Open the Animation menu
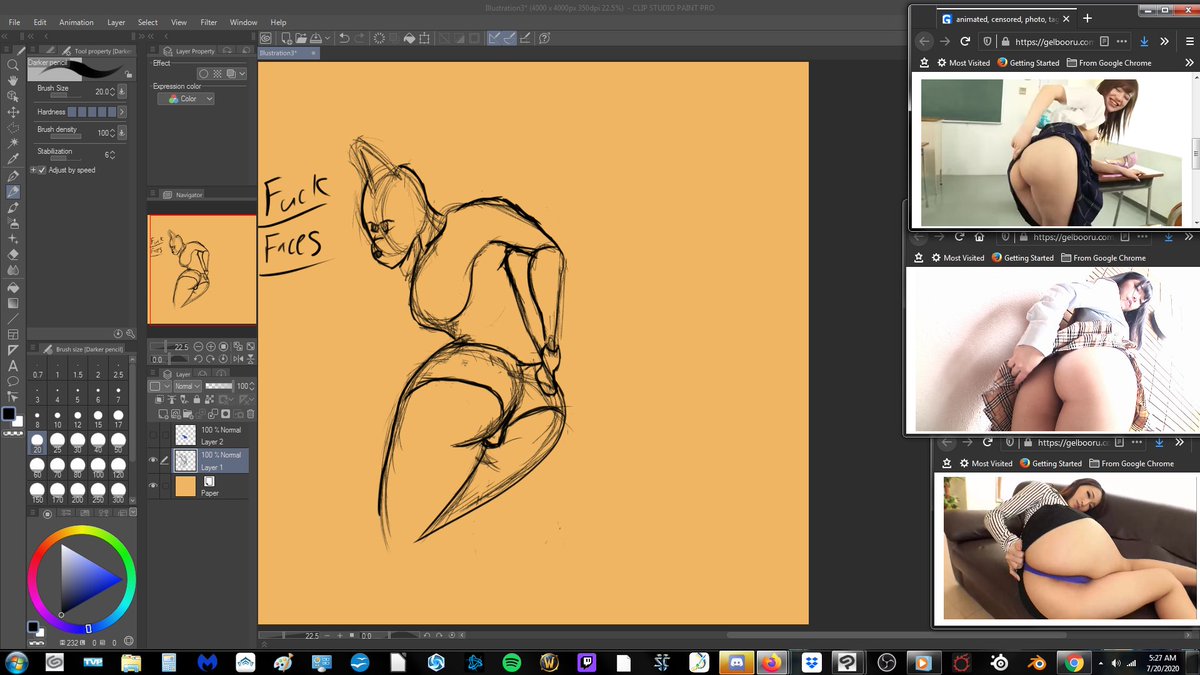This screenshot has width=1200, height=675. coord(76,22)
